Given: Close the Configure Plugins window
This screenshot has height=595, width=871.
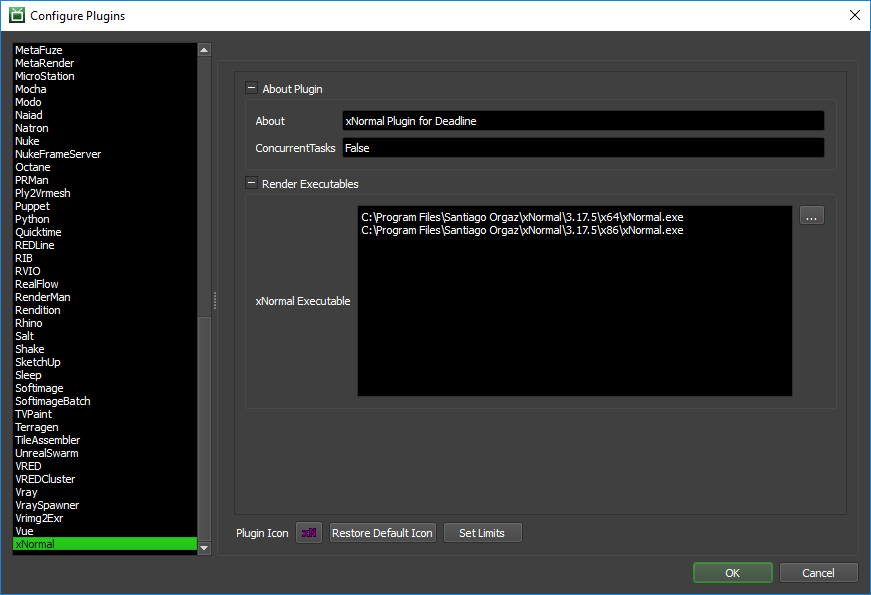Looking at the screenshot, I should click(x=854, y=15).
